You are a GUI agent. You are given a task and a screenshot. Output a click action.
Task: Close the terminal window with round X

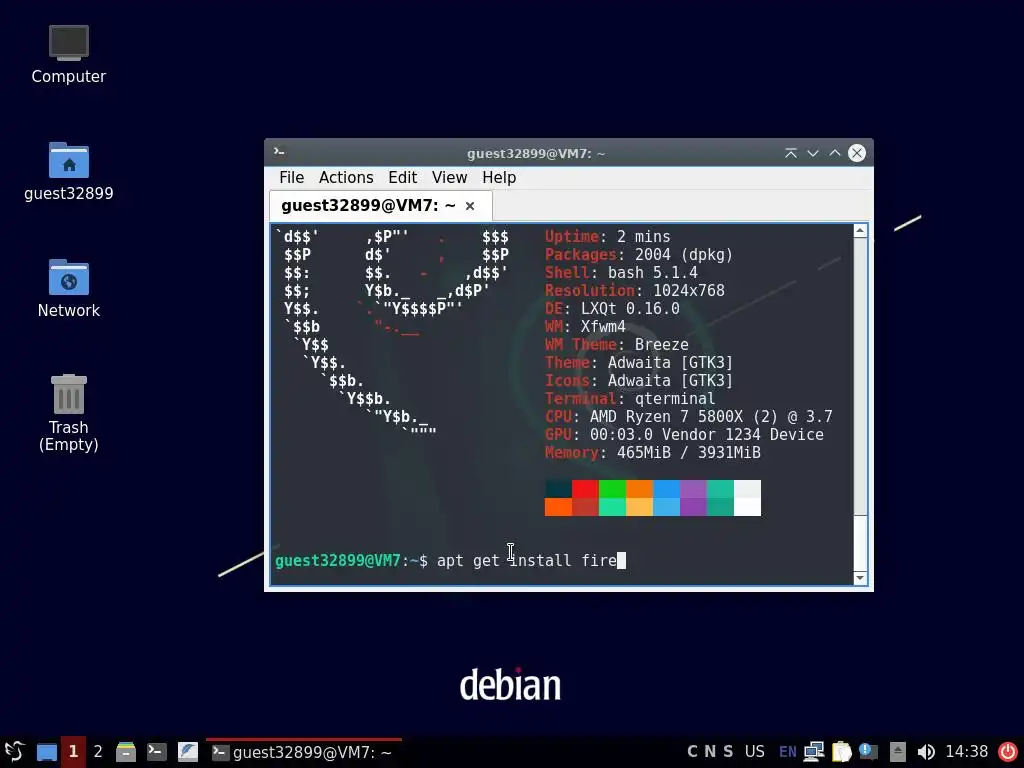click(x=857, y=153)
